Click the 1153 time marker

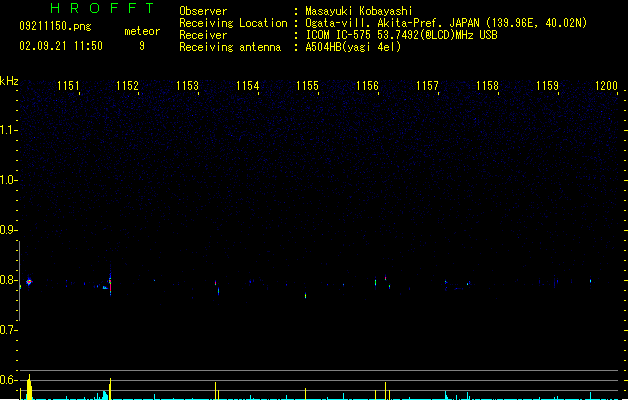187,86
